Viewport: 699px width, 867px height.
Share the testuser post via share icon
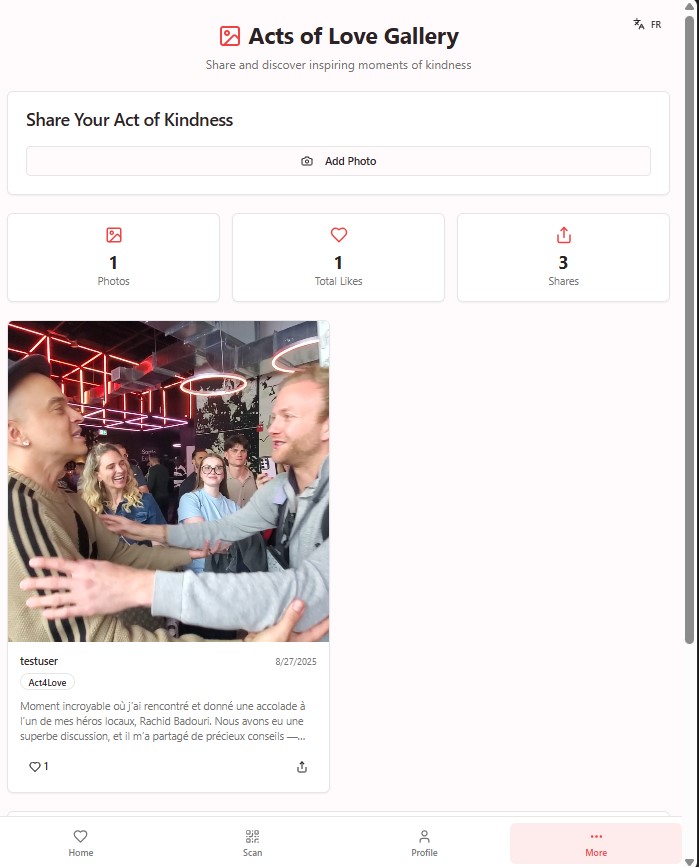(x=302, y=767)
